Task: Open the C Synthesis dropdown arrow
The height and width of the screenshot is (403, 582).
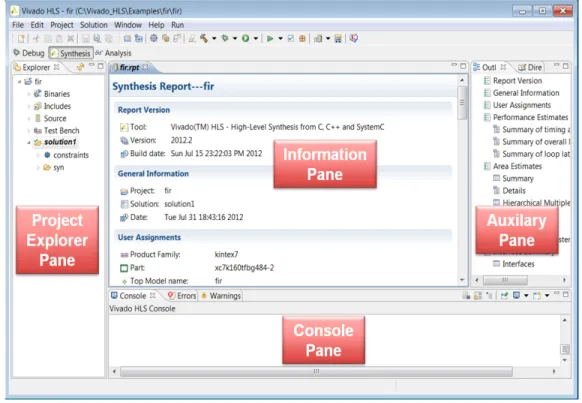Action: coord(281,38)
